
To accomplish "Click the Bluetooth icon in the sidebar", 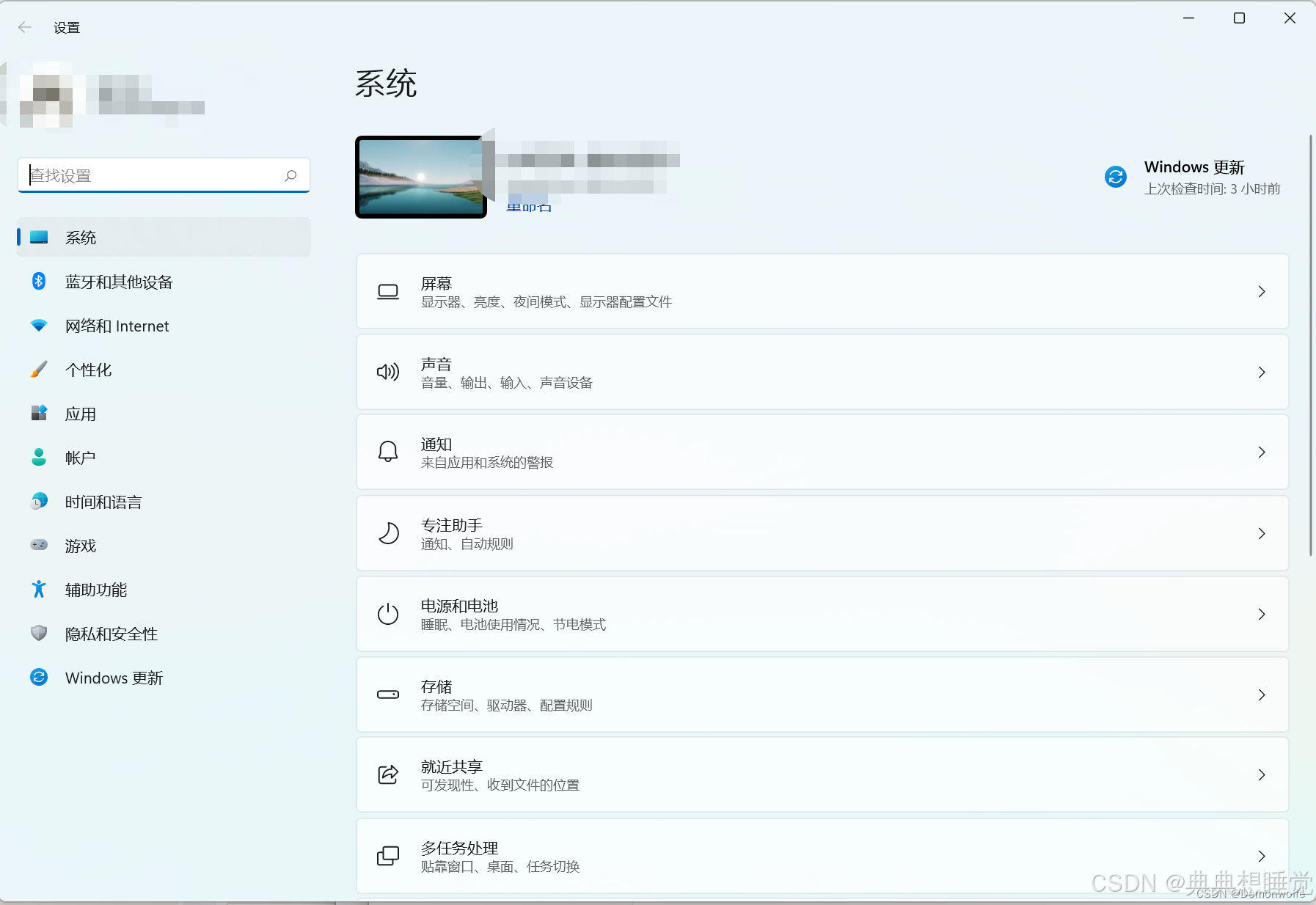I will [x=39, y=281].
